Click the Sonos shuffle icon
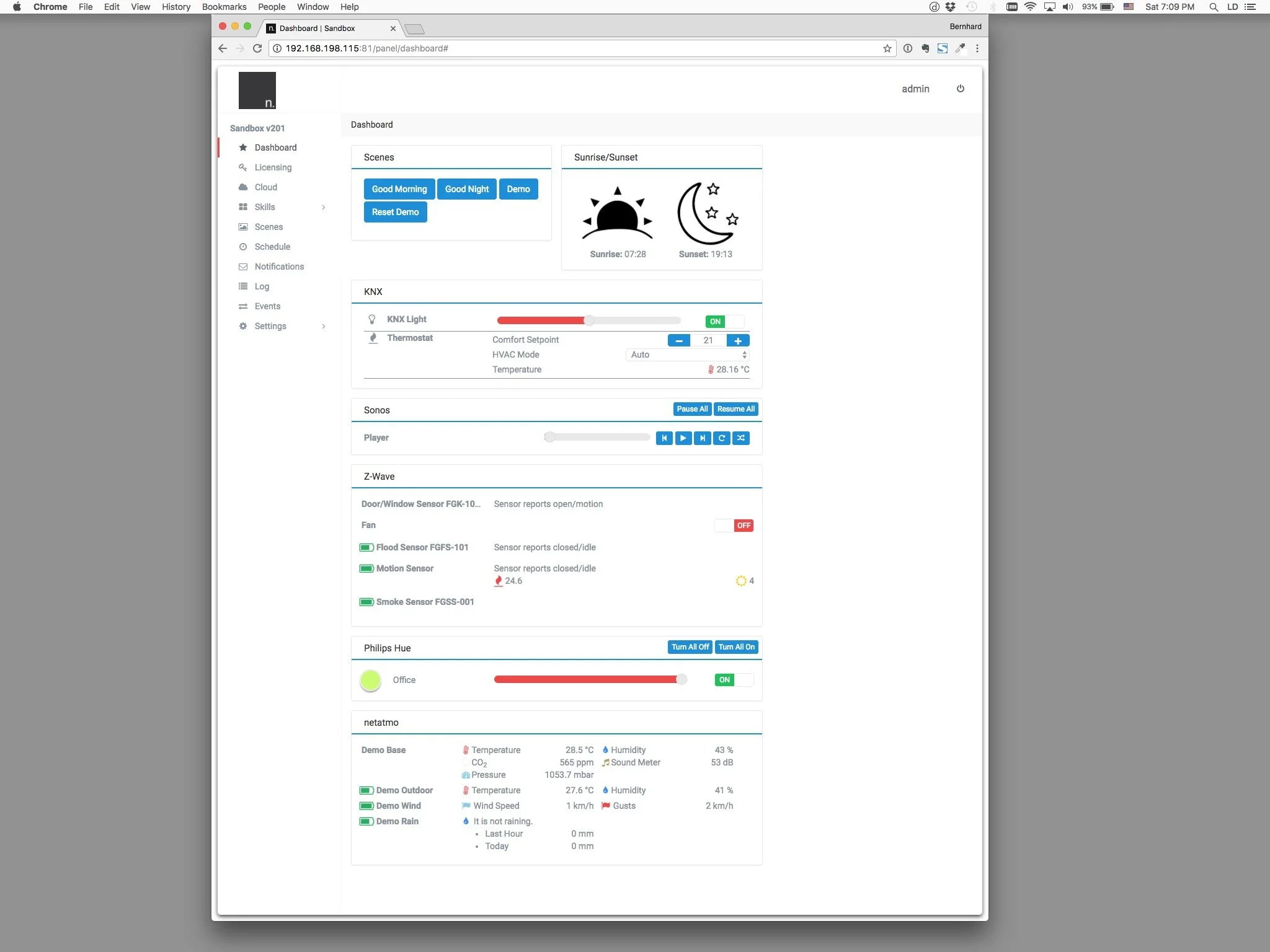The width and height of the screenshot is (1270, 952). point(740,438)
